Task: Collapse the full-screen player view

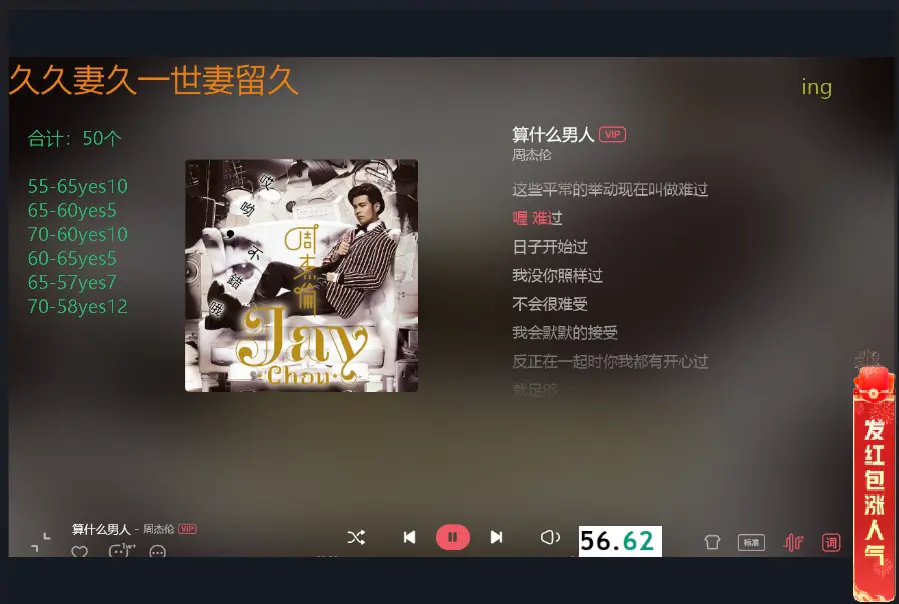Action: pyautogui.click(x=41, y=544)
